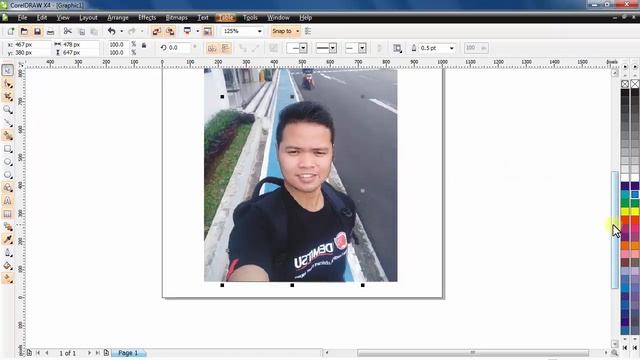Open the end arrowhead dropdown
The width and height of the screenshot is (640, 360).
(x=362, y=48)
